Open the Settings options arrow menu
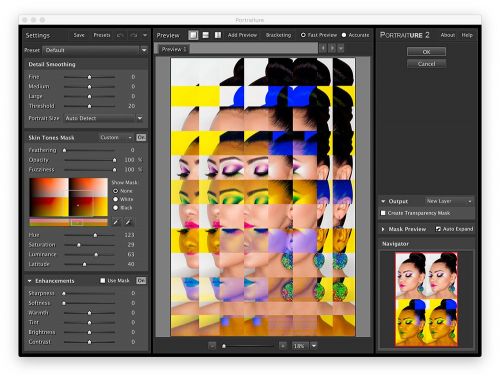 145,35
